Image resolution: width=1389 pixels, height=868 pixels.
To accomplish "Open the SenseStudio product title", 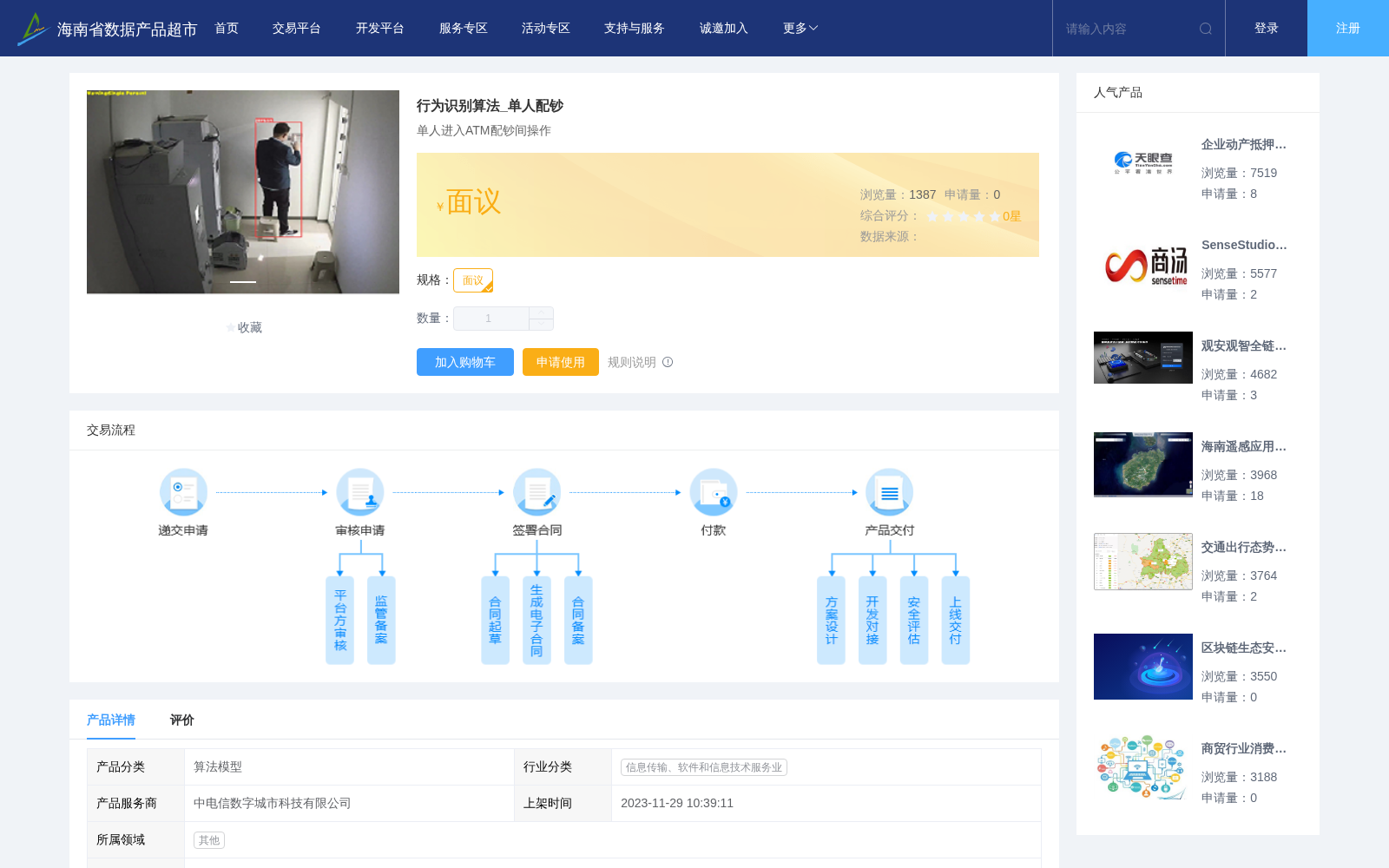I will [x=1244, y=245].
